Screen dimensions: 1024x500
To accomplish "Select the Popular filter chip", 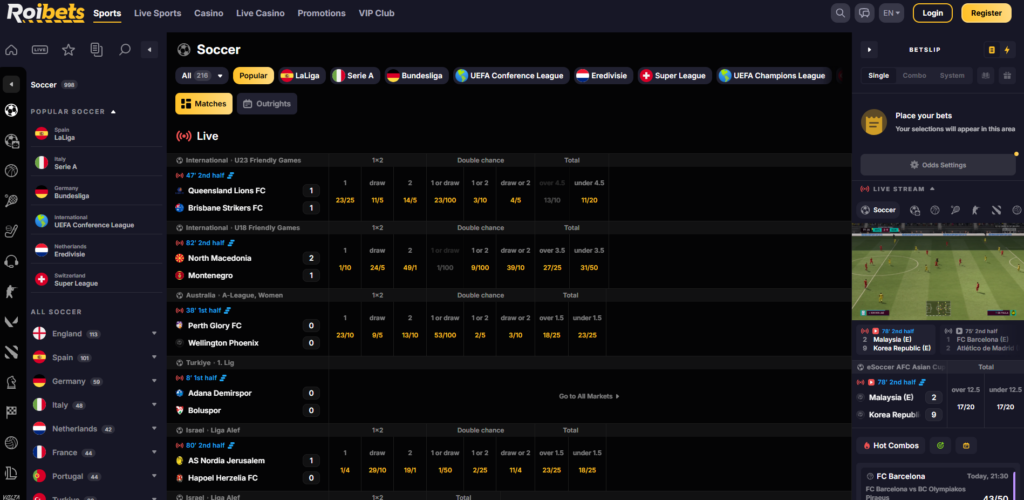I will (x=253, y=76).
